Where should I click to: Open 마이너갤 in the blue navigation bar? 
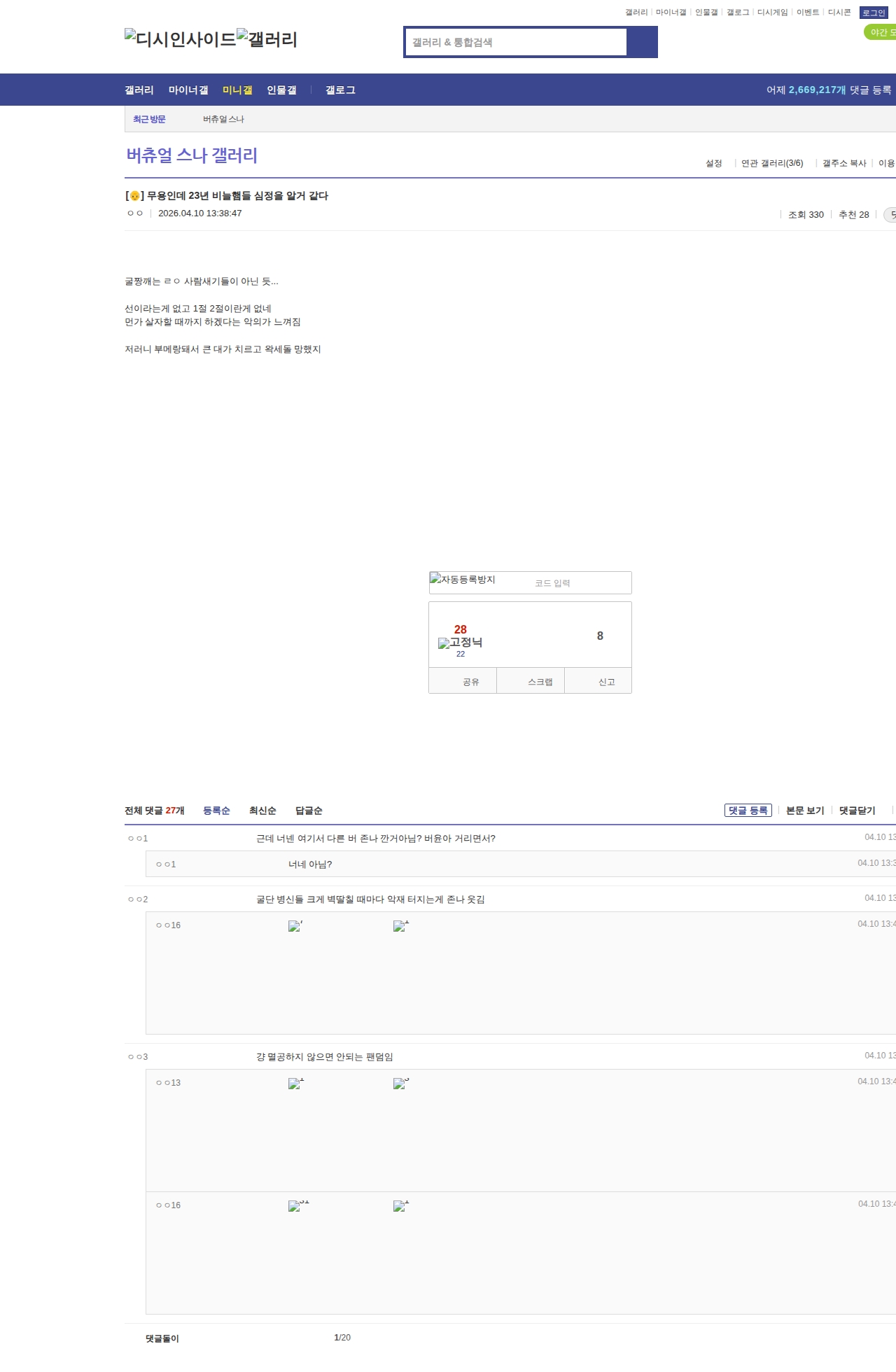pyautogui.click(x=188, y=90)
